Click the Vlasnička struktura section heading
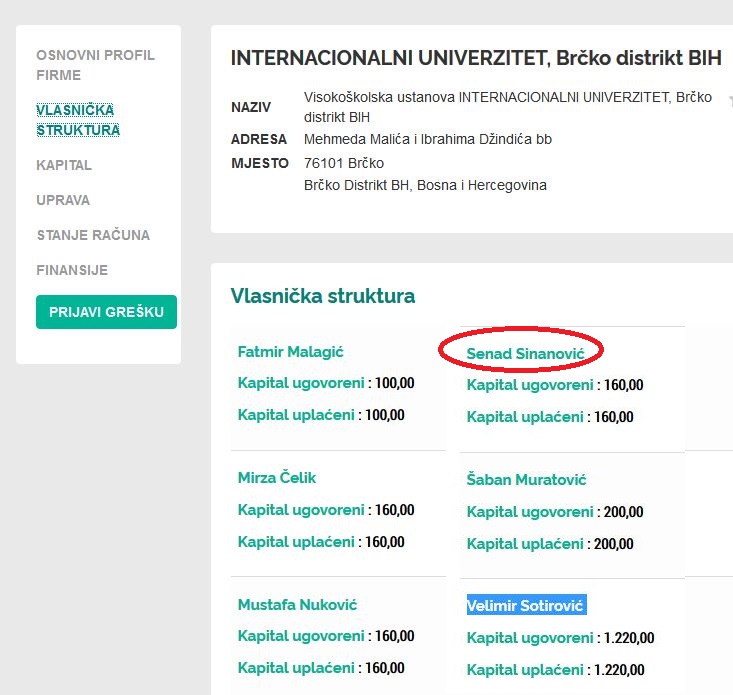This screenshot has width=733, height=695. [322, 296]
